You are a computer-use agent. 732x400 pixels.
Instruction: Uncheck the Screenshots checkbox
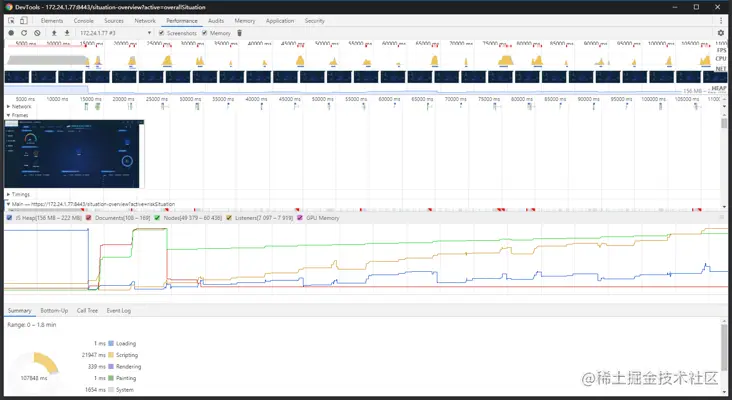[162, 33]
